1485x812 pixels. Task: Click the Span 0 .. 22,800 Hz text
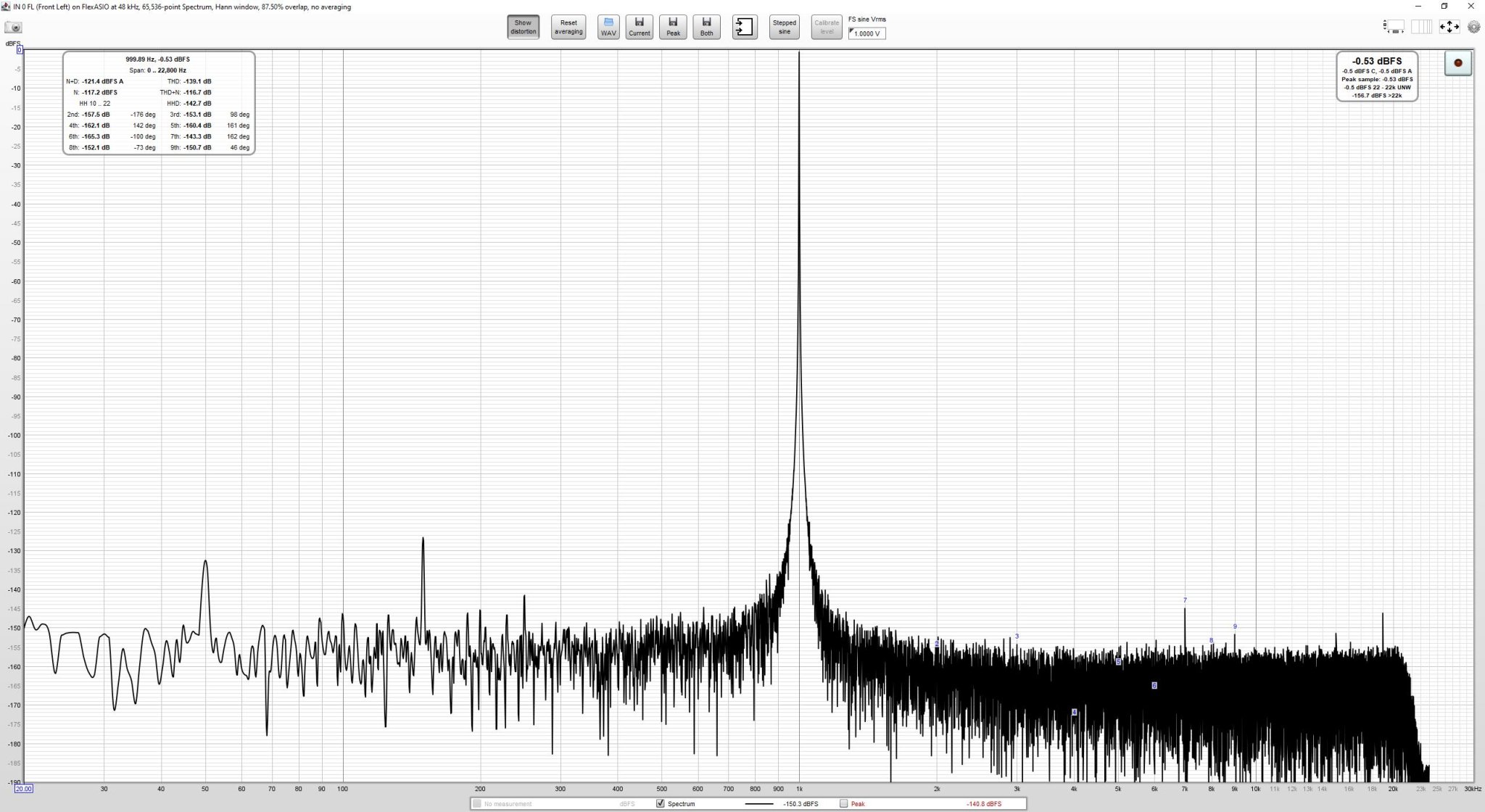click(x=158, y=70)
